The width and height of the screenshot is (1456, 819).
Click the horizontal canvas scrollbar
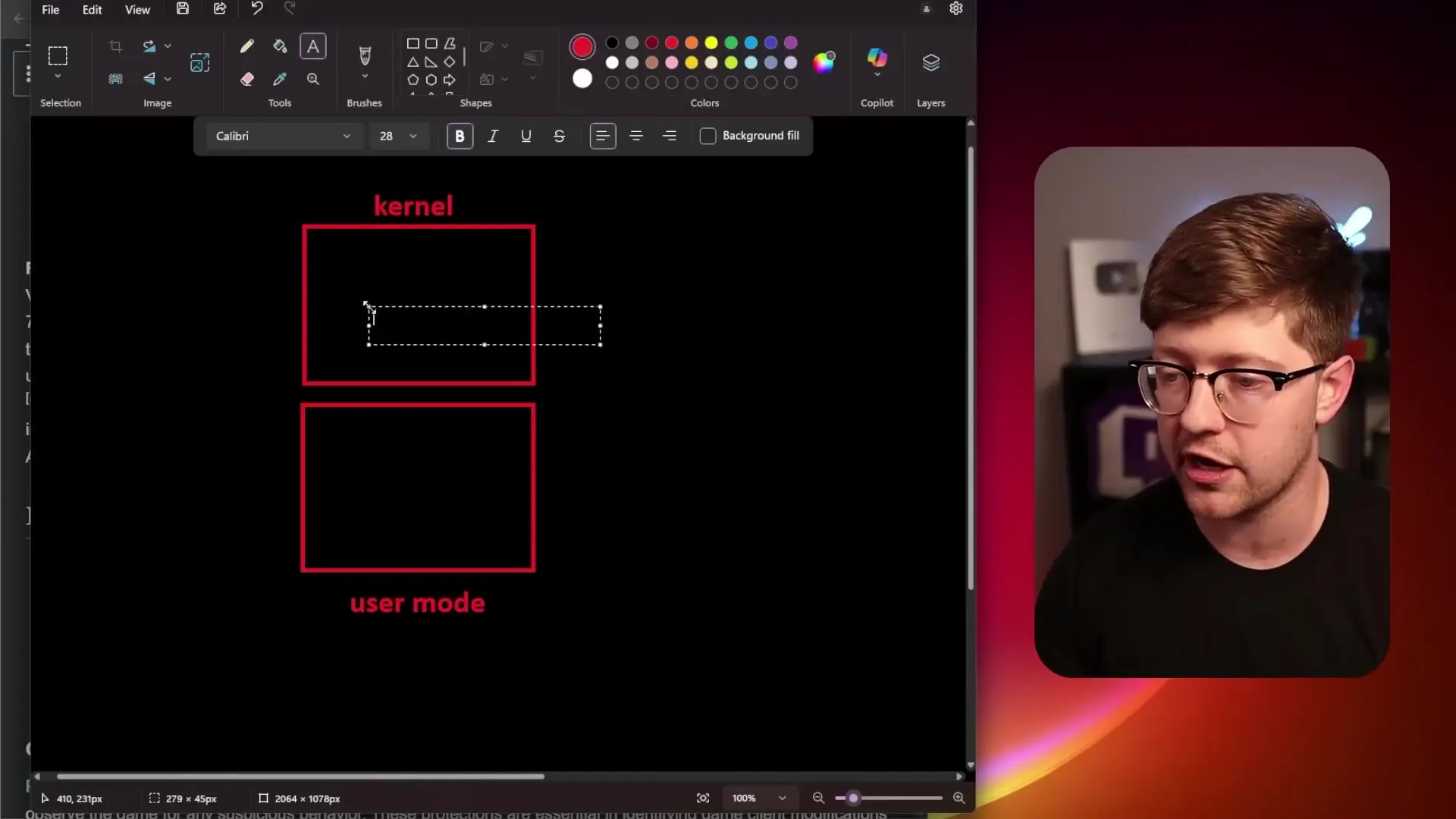(x=300, y=776)
